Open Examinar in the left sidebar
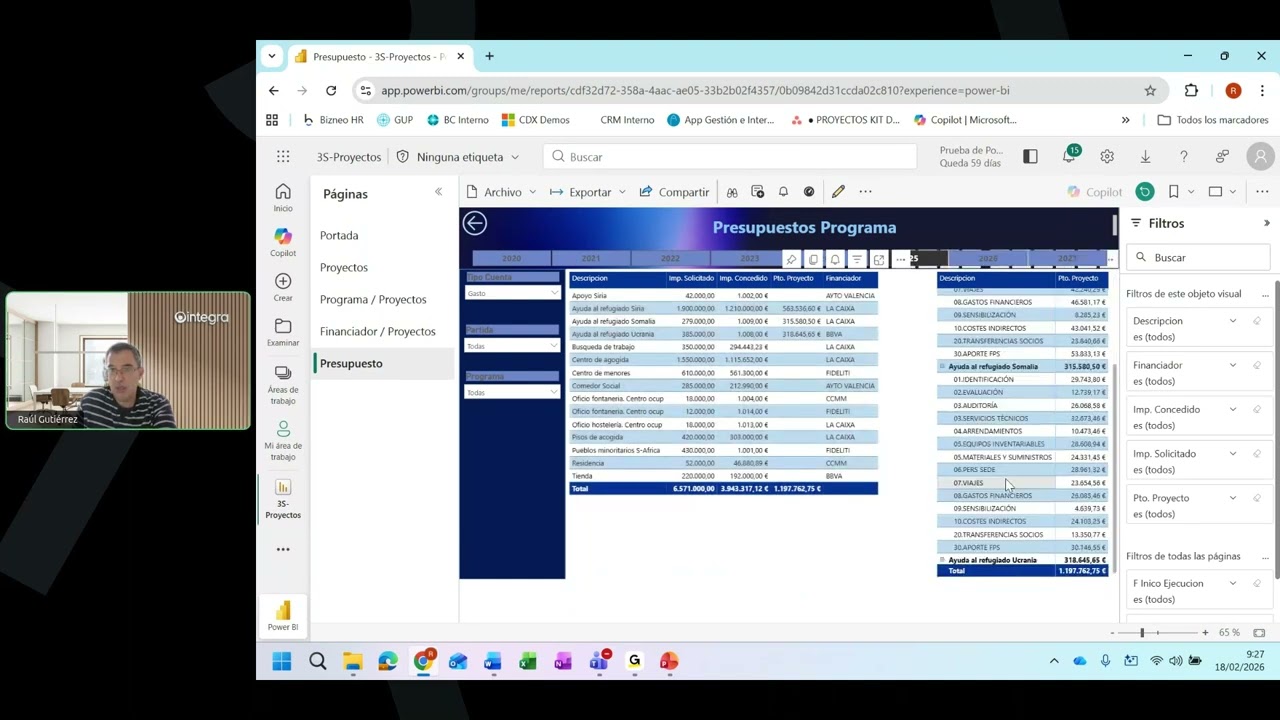Image resolution: width=1280 pixels, height=720 pixels. point(283,332)
